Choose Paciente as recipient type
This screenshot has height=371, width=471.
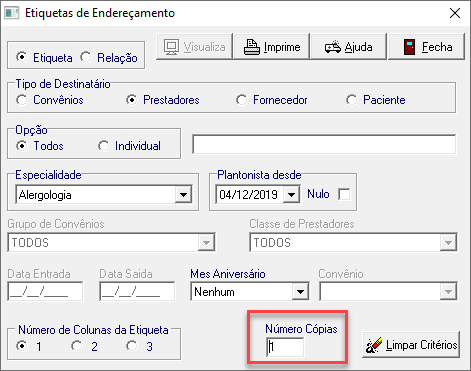pos(351,100)
